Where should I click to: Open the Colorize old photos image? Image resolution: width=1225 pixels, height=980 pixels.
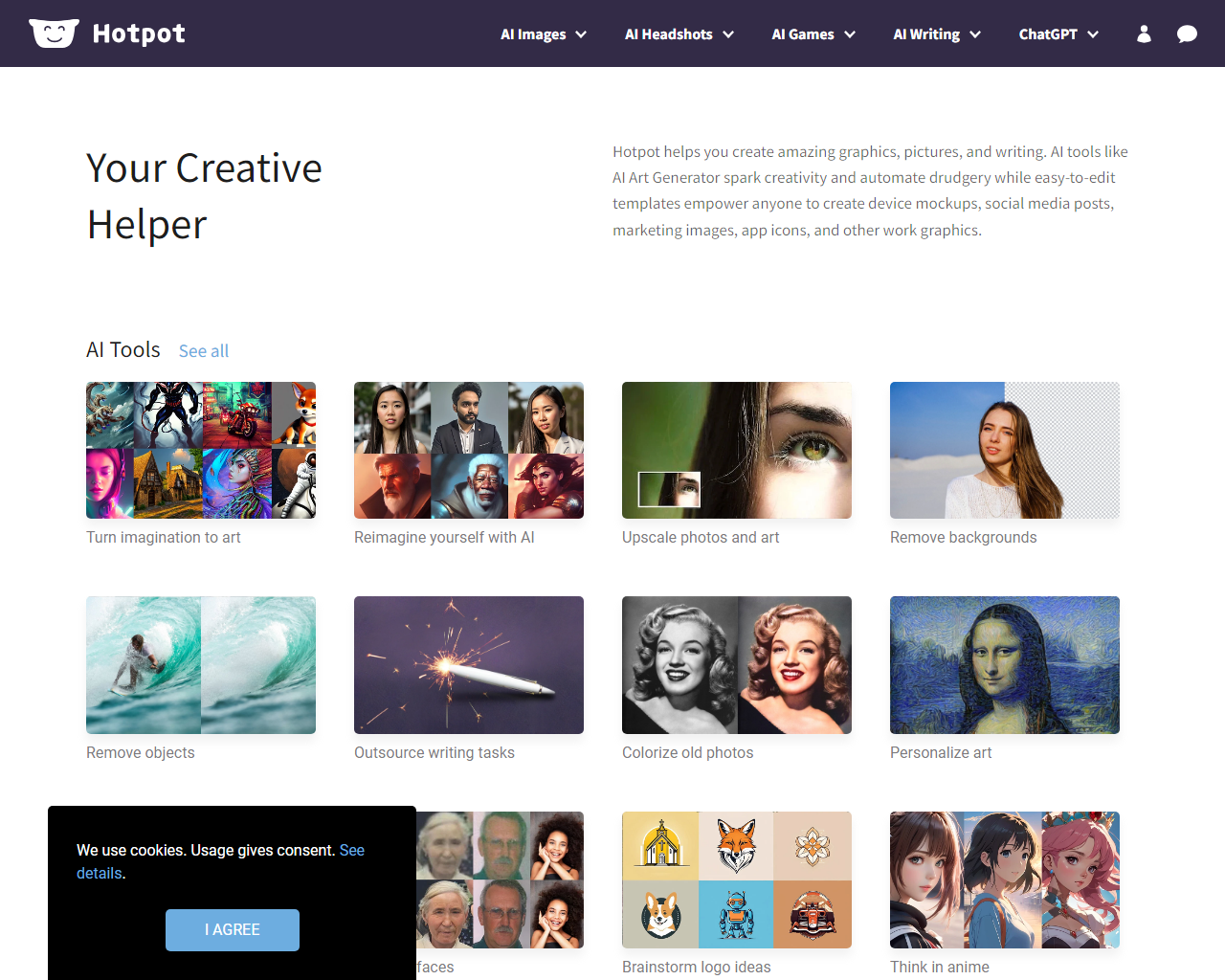[737, 665]
